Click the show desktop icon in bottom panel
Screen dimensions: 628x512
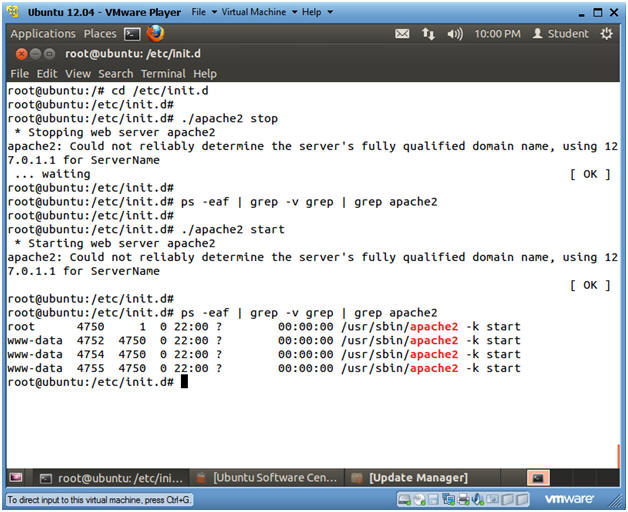coord(16,478)
